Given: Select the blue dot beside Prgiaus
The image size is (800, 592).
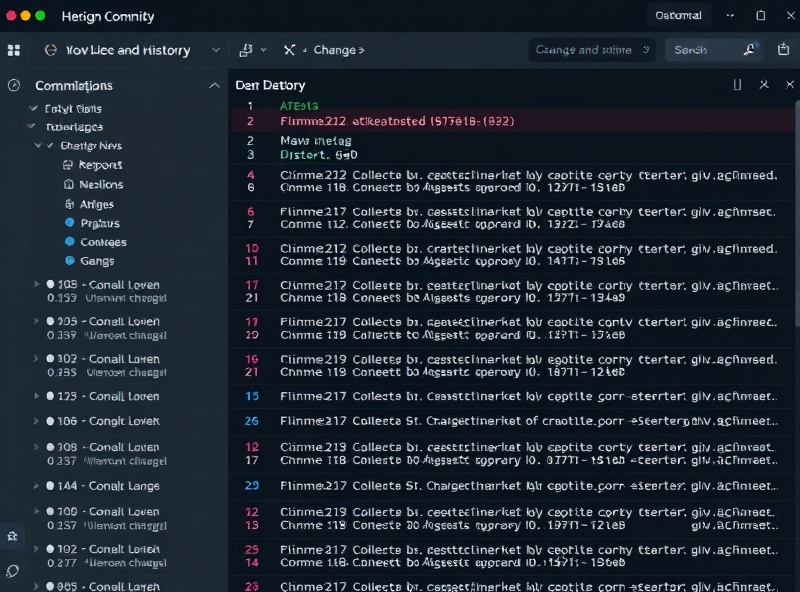Looking at the screenshot, I should [70, 223].
